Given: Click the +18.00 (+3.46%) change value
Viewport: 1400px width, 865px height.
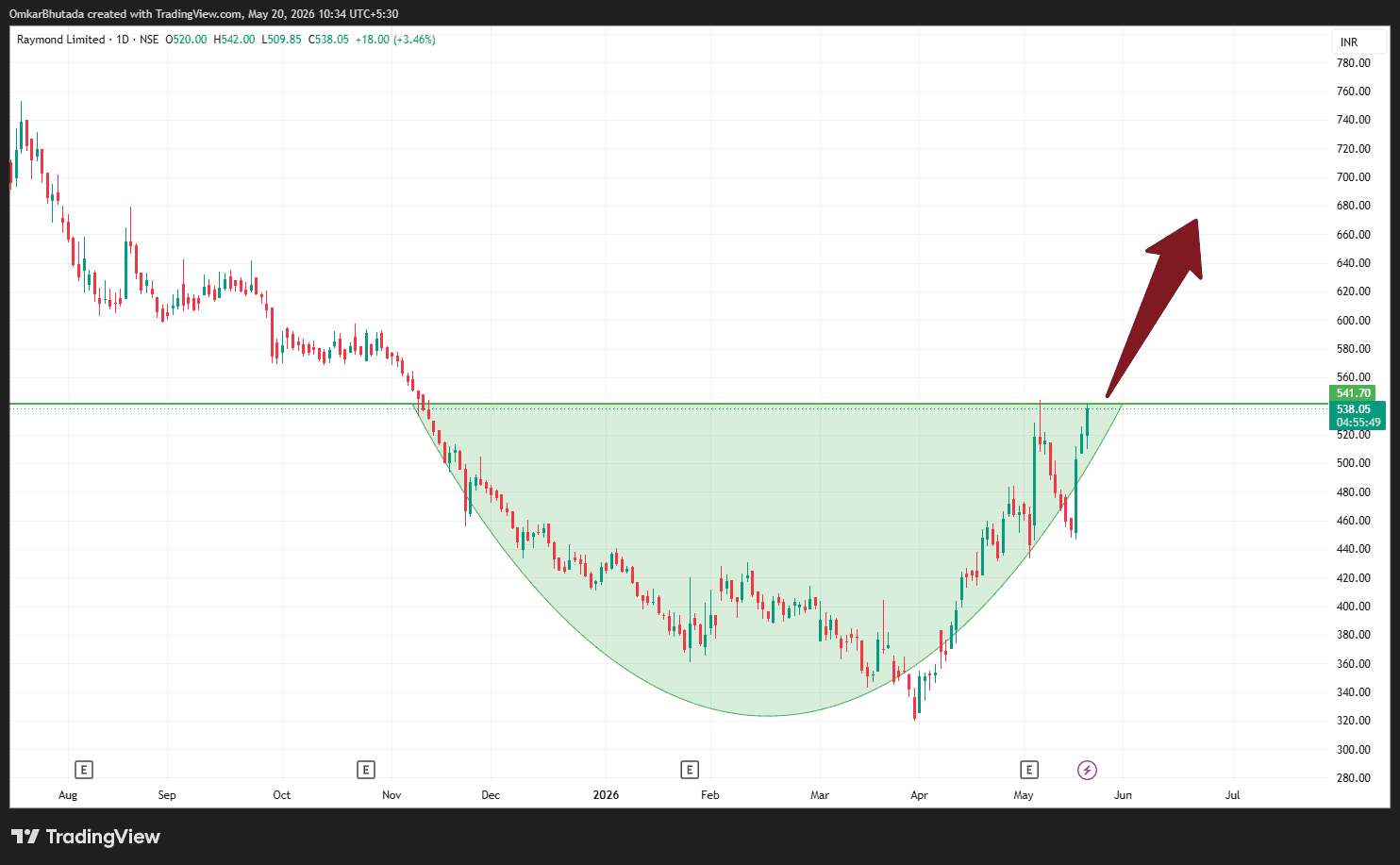Looking at the screenshot, I should click(x=395, y=40).
